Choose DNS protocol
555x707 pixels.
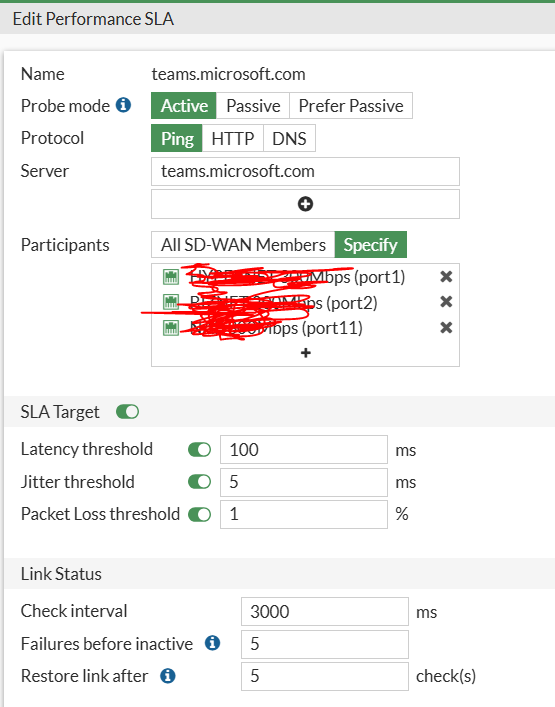289,138
